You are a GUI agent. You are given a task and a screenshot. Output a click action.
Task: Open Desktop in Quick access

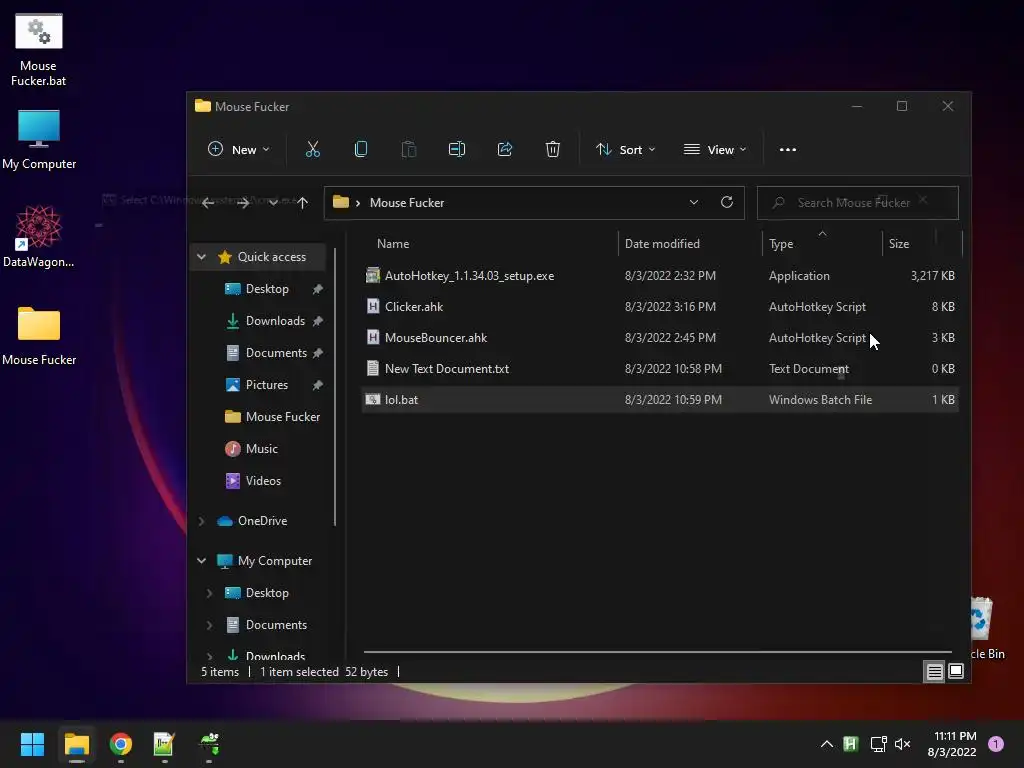pos(266,289)
